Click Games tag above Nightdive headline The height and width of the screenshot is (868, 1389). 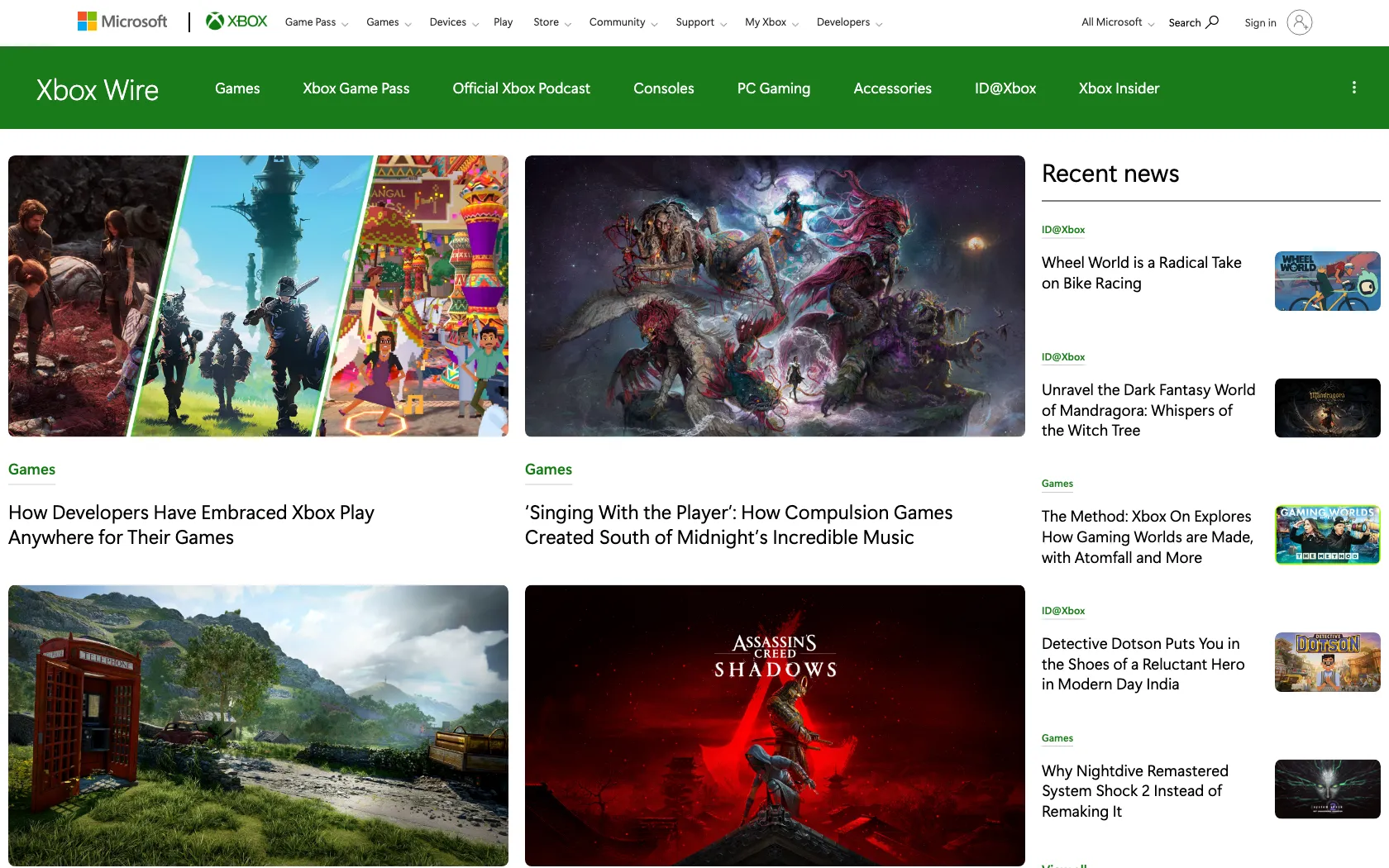1057,738
